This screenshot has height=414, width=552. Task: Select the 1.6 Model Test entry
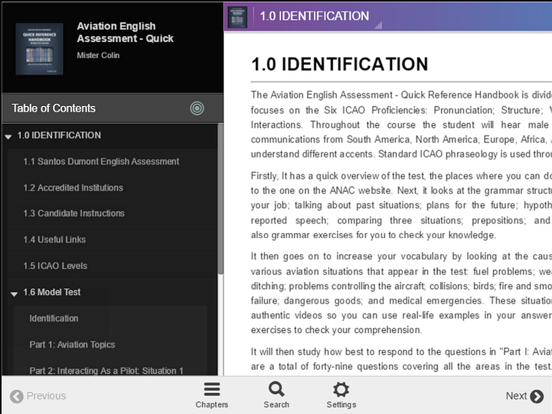click(52, 292)
